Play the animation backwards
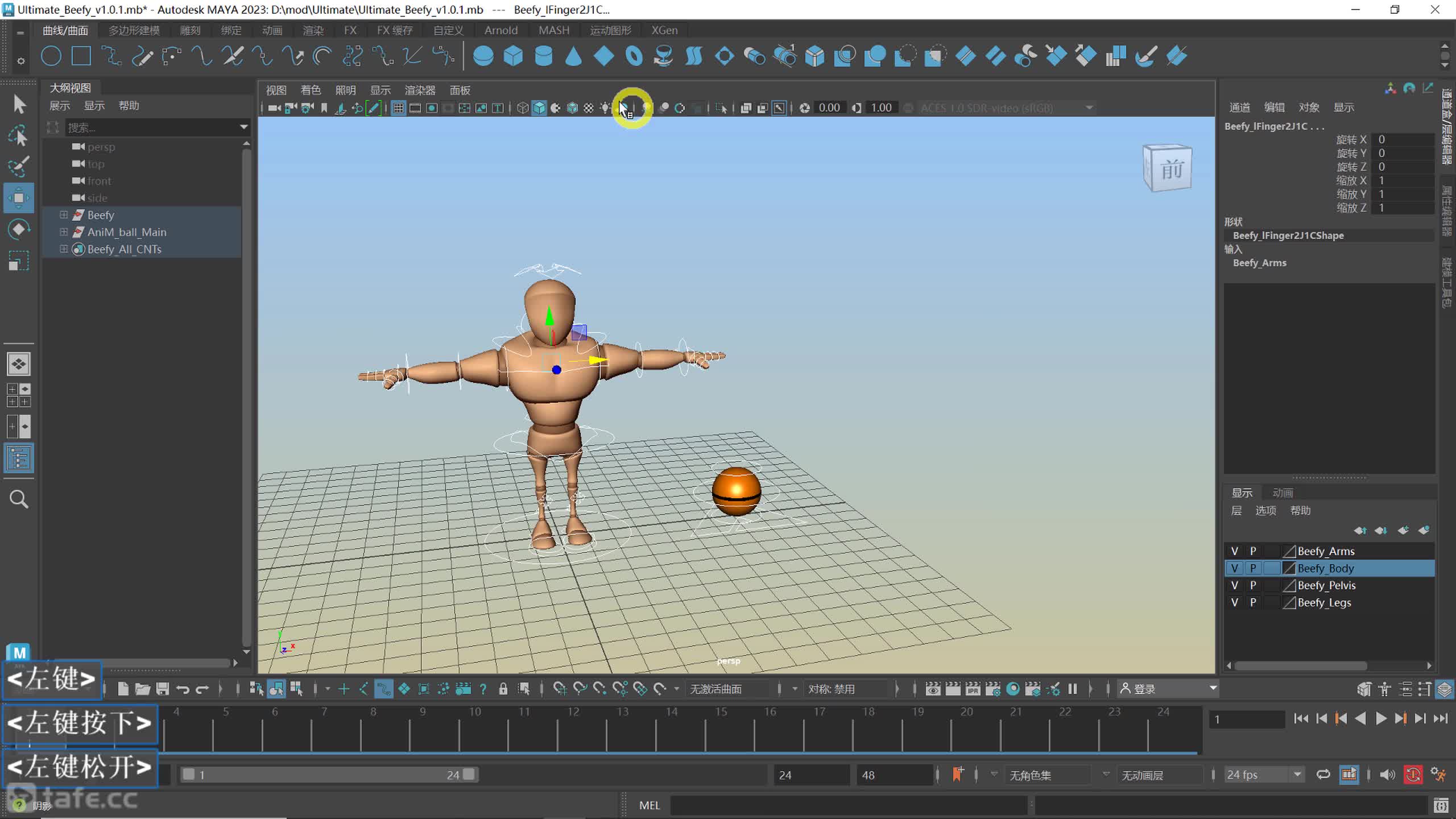Image resolution: width=1456 pixels, height=819 pixels. pyautogui.click(x=1360, y=718)
